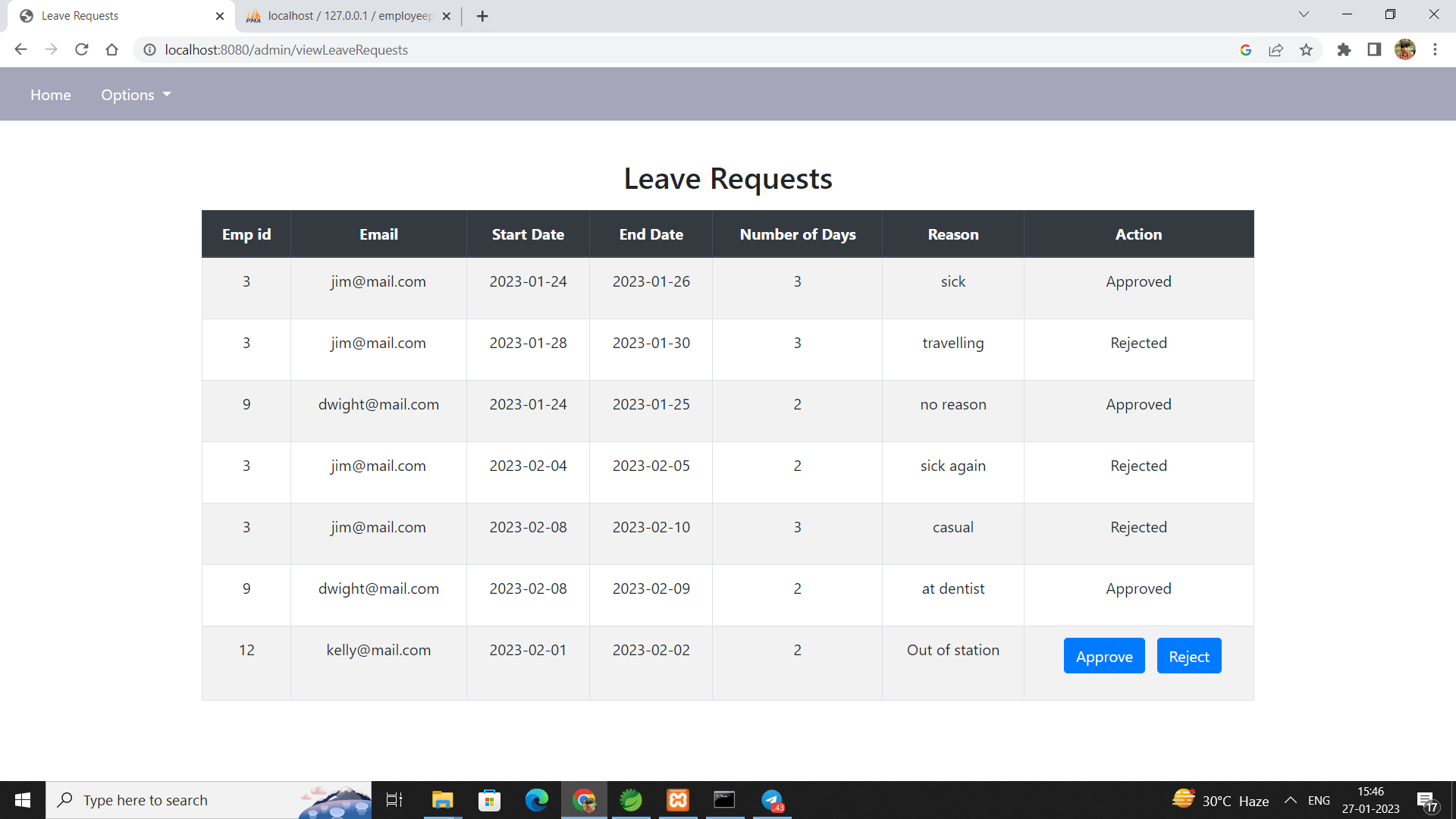1456x819 pixels.
Task: Switch to the phpMyAdmin tab
Action: coord(341,15)
